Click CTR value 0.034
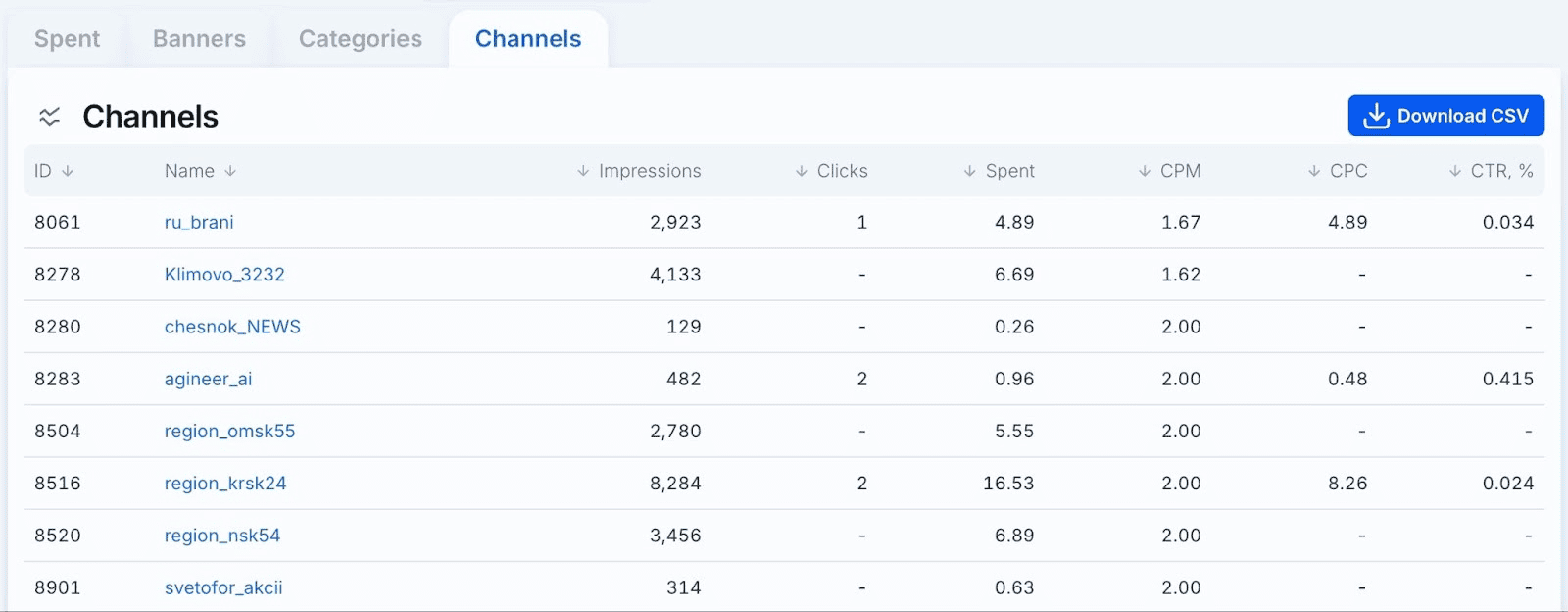Image resolution: width=1568 pixels, height=612 pixels. tap(1508, 223)
